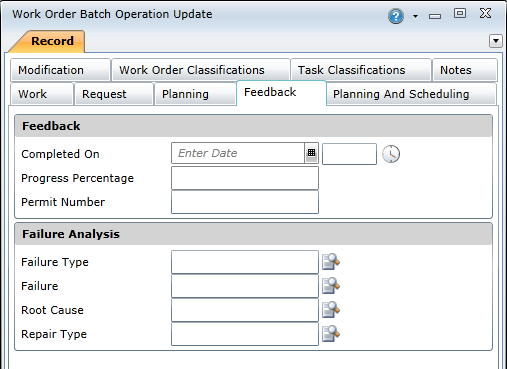This screenshot has width=507, height=369.
Task: Focus the Progress Percentage field
Action: tap(245, 178)
